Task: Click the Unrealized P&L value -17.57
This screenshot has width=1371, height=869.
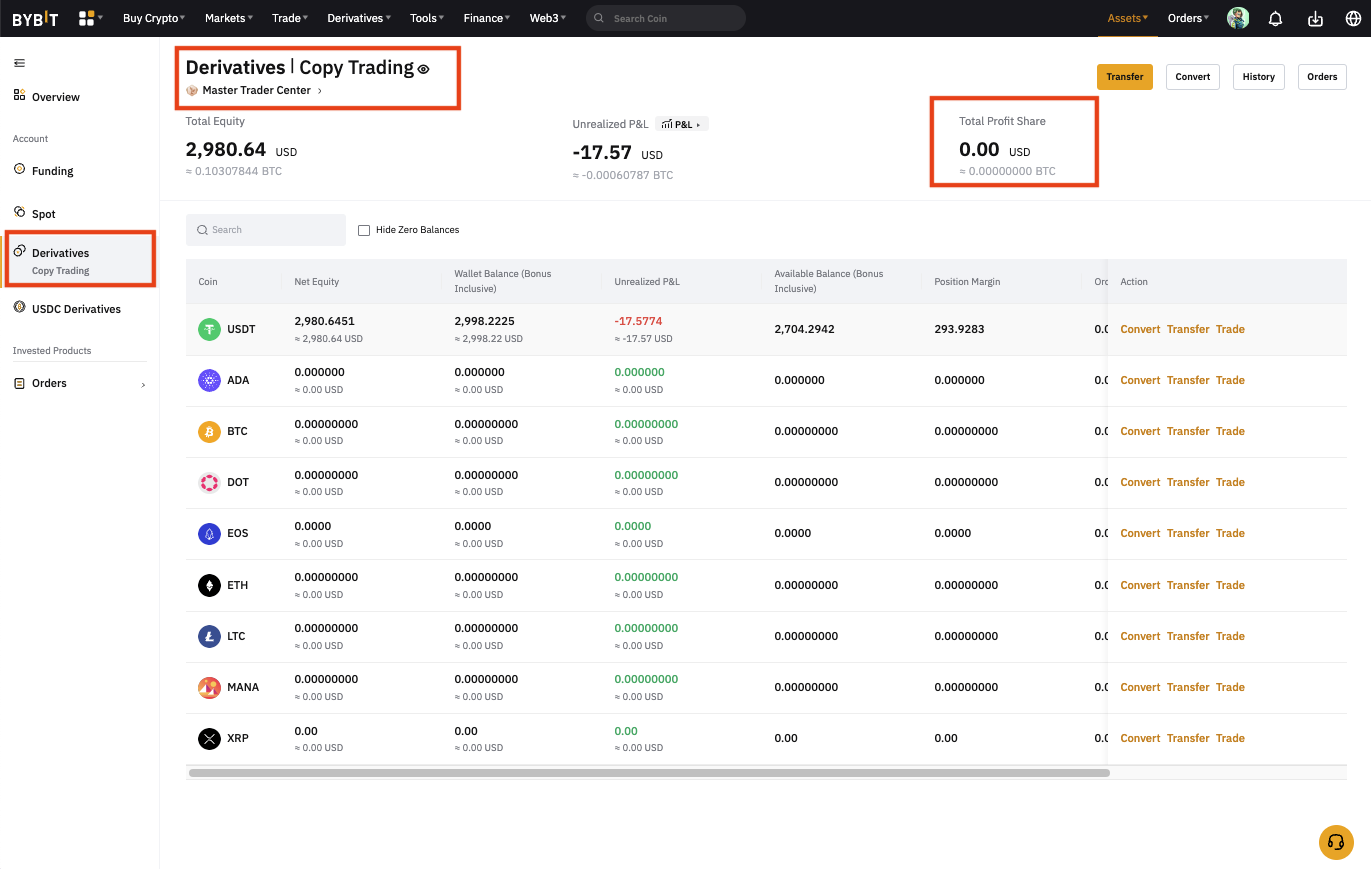Action: pos(602,153)
